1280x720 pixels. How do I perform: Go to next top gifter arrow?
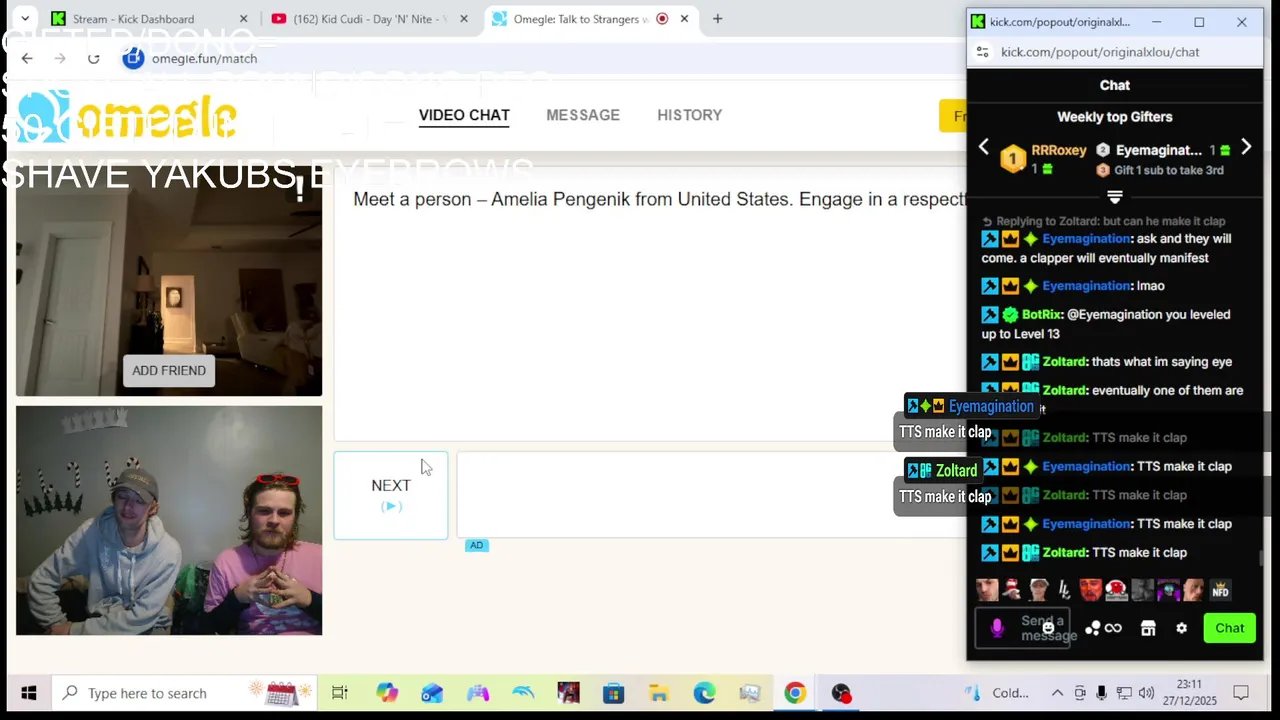tap(1246, 148)
